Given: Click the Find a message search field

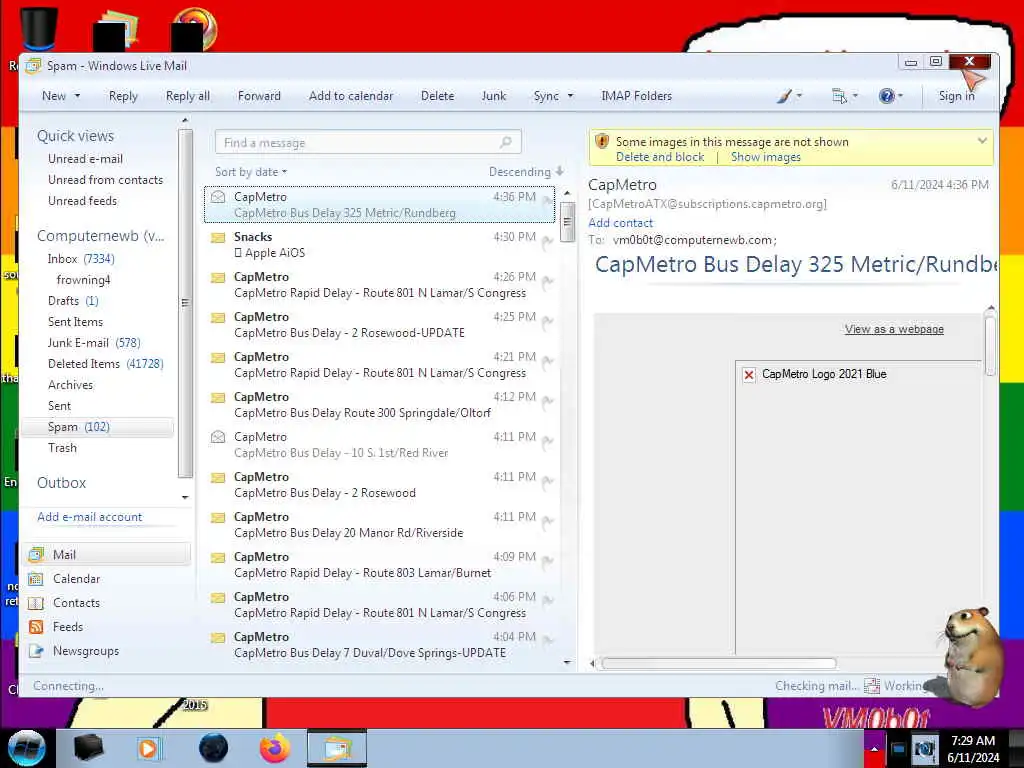Looking at the screenshot, I should pyautogui.click(x=368, y=142).
